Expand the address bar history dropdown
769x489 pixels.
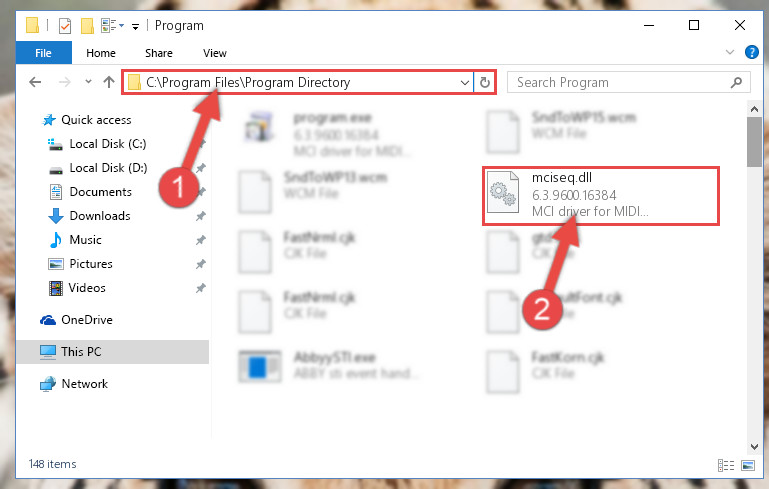[464, 82]
